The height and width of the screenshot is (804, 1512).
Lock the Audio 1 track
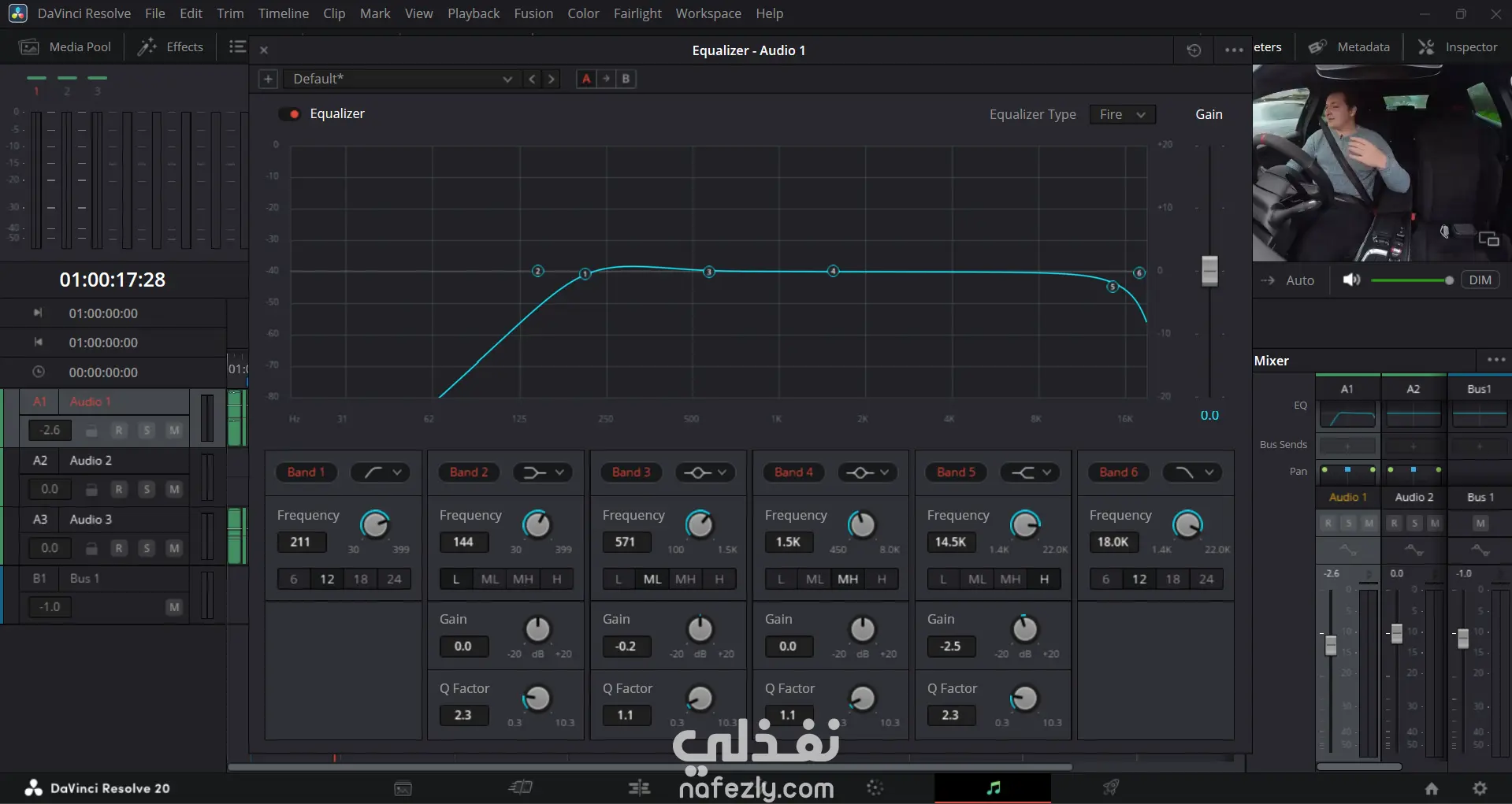point(91,431)
